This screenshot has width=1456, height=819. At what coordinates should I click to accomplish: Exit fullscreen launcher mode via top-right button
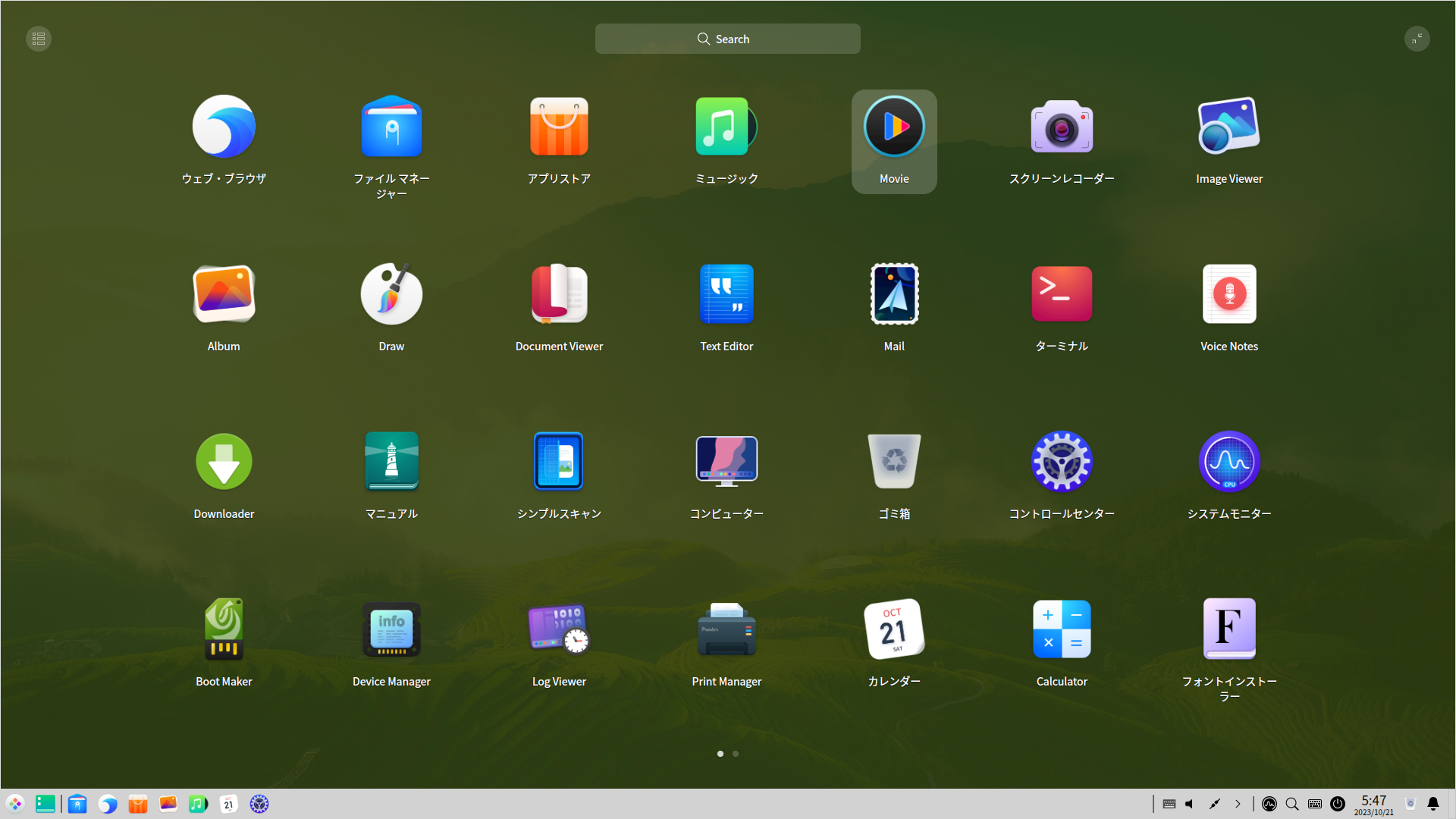1417,39
